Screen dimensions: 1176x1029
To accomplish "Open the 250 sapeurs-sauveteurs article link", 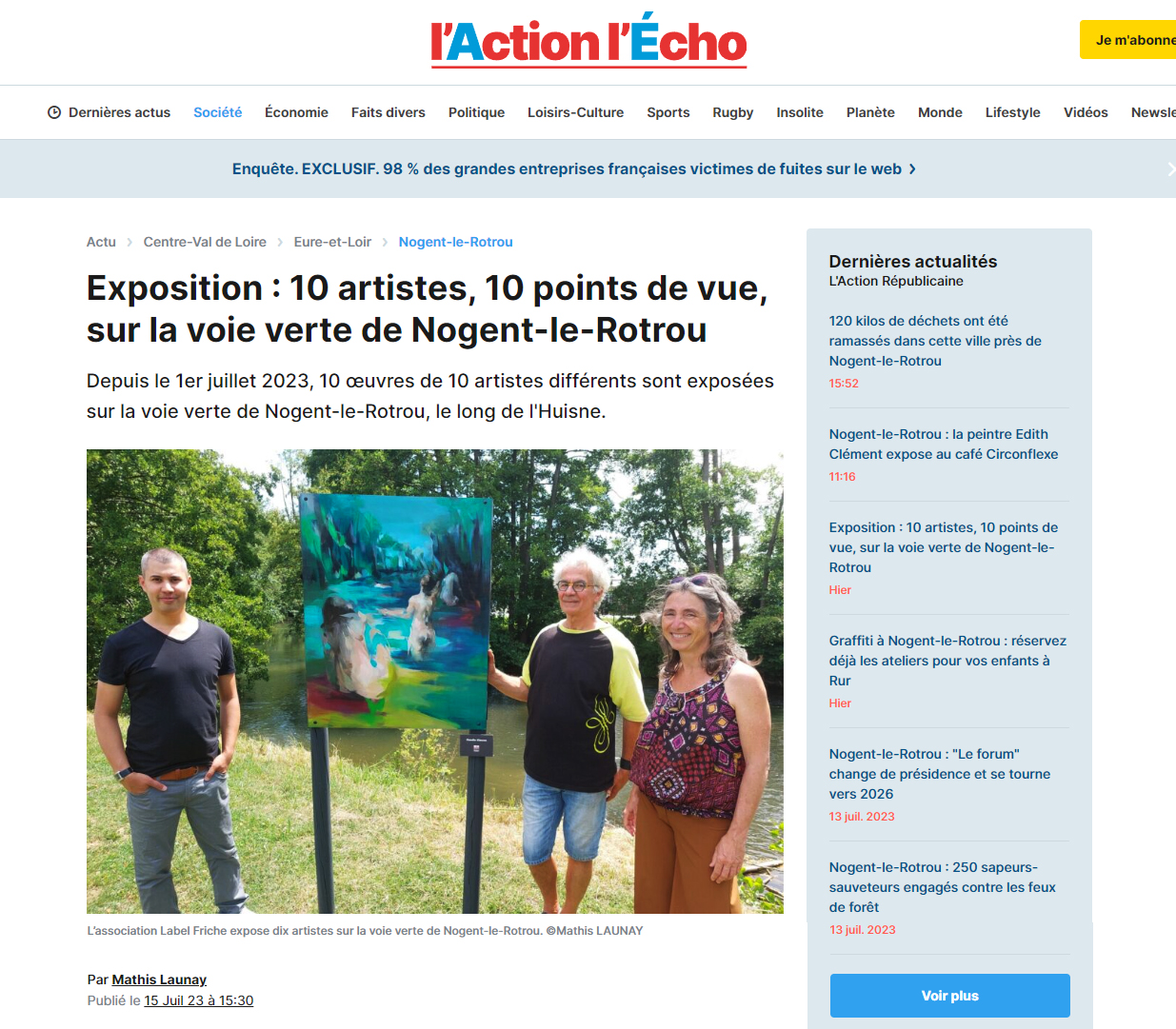I will (x=943, y=887).
